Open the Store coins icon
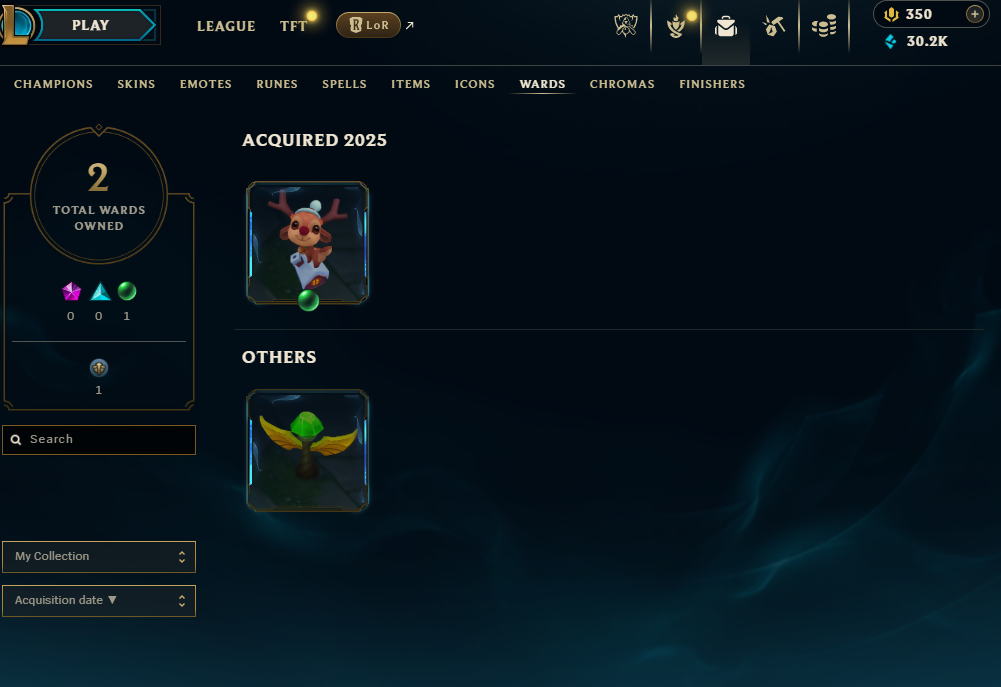The width and height of the screenshot is (1001, 687). 824,27
